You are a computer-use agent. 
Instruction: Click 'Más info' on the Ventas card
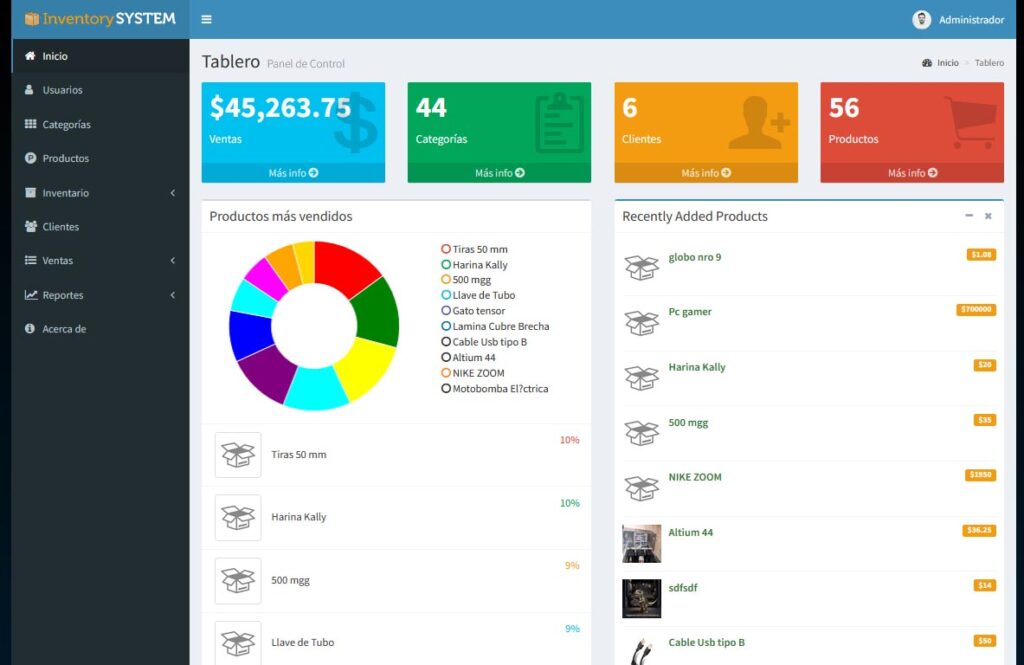292,172
